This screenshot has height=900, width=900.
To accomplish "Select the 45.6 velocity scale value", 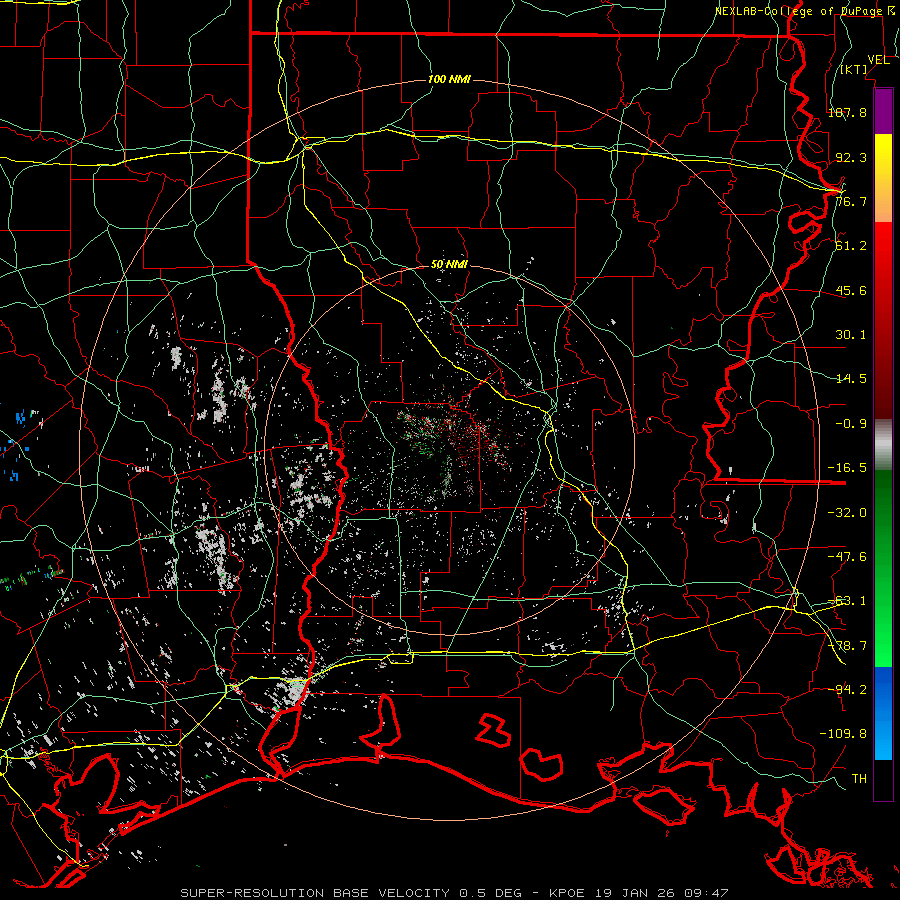I will [851, 290].
